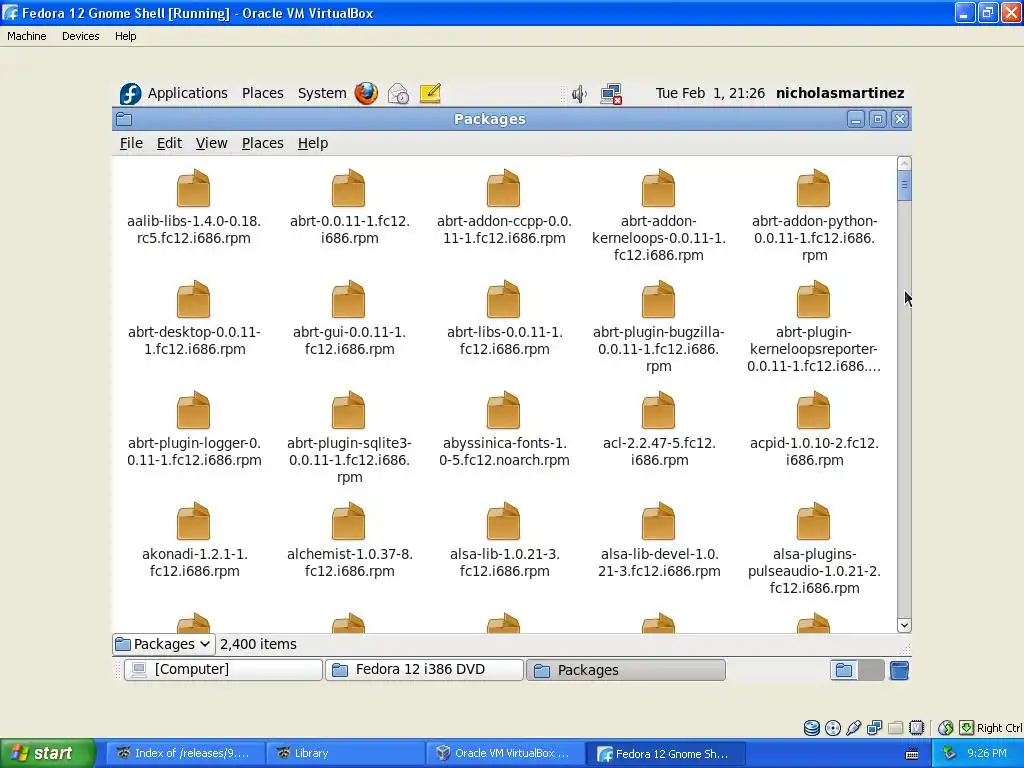Switch to [Computer] window in taskbar

coord(223,669)
